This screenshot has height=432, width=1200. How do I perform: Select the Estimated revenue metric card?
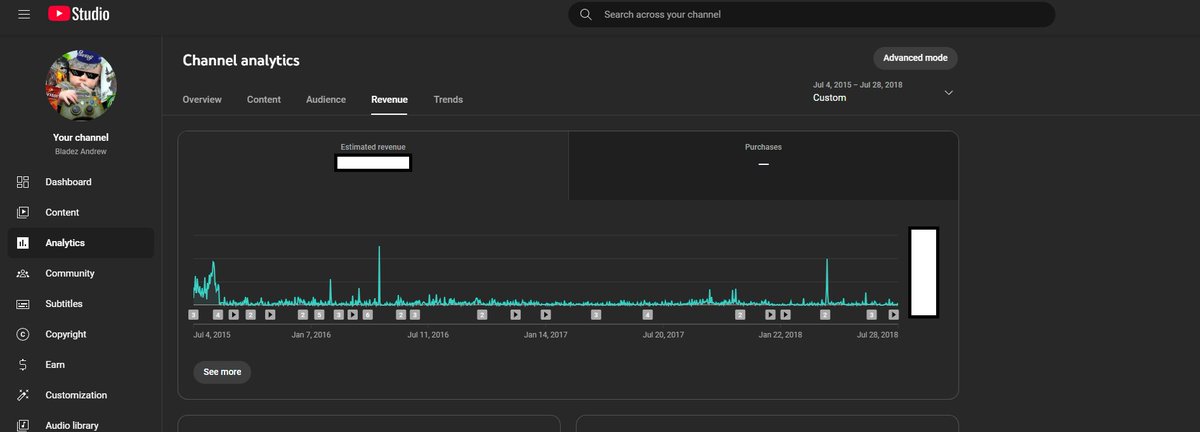373,165
